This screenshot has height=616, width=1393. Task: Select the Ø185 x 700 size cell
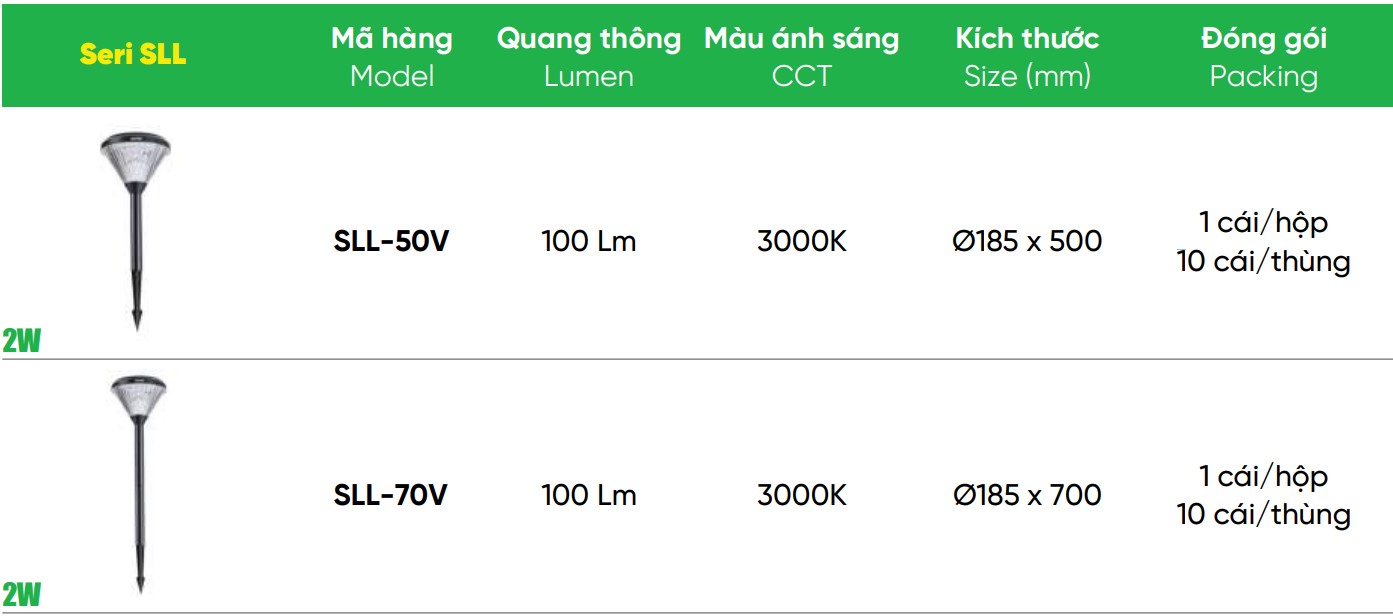(1027, 495)
